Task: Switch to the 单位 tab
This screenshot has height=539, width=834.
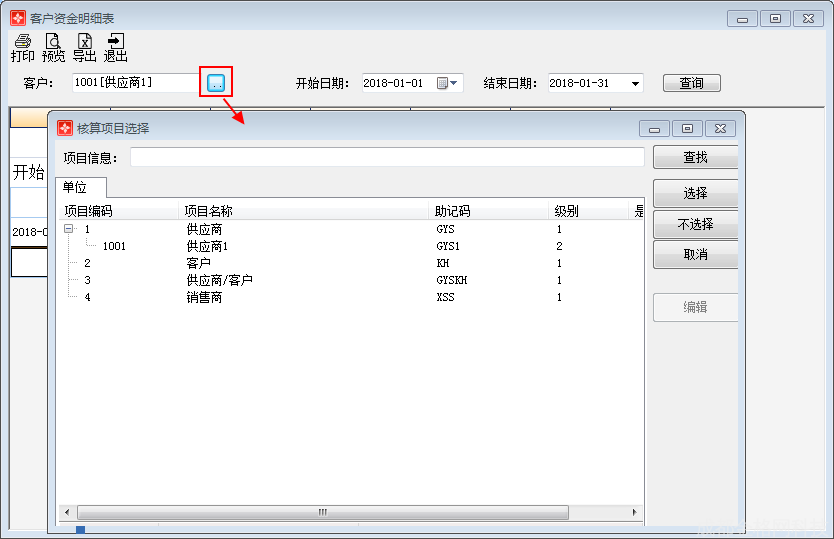Action: (x=75, y=187)
